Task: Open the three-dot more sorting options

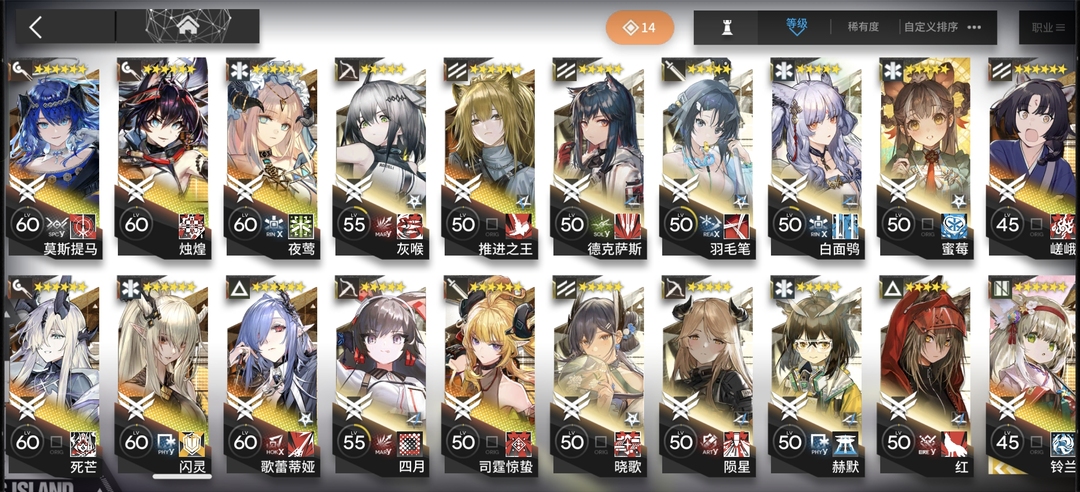Action: 974,28
